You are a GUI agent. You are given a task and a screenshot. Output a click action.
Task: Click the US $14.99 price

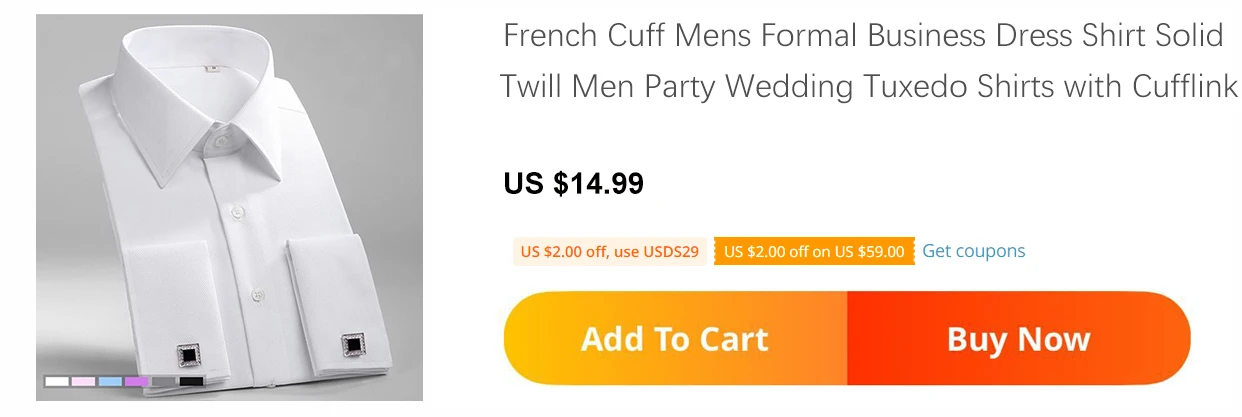574,183
